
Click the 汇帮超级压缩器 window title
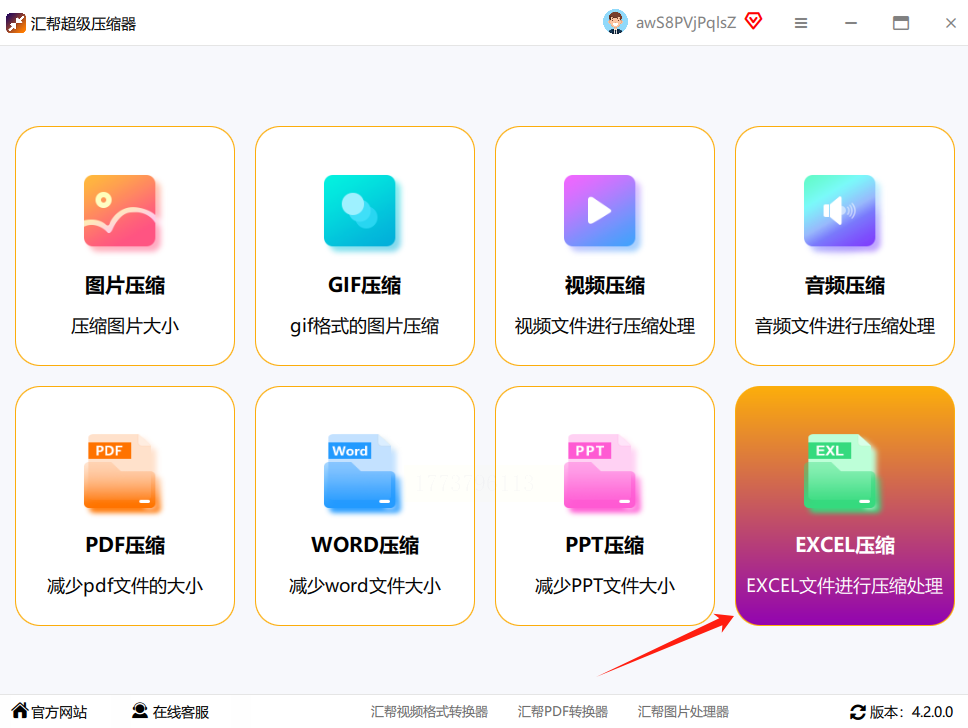coord(83,24)
